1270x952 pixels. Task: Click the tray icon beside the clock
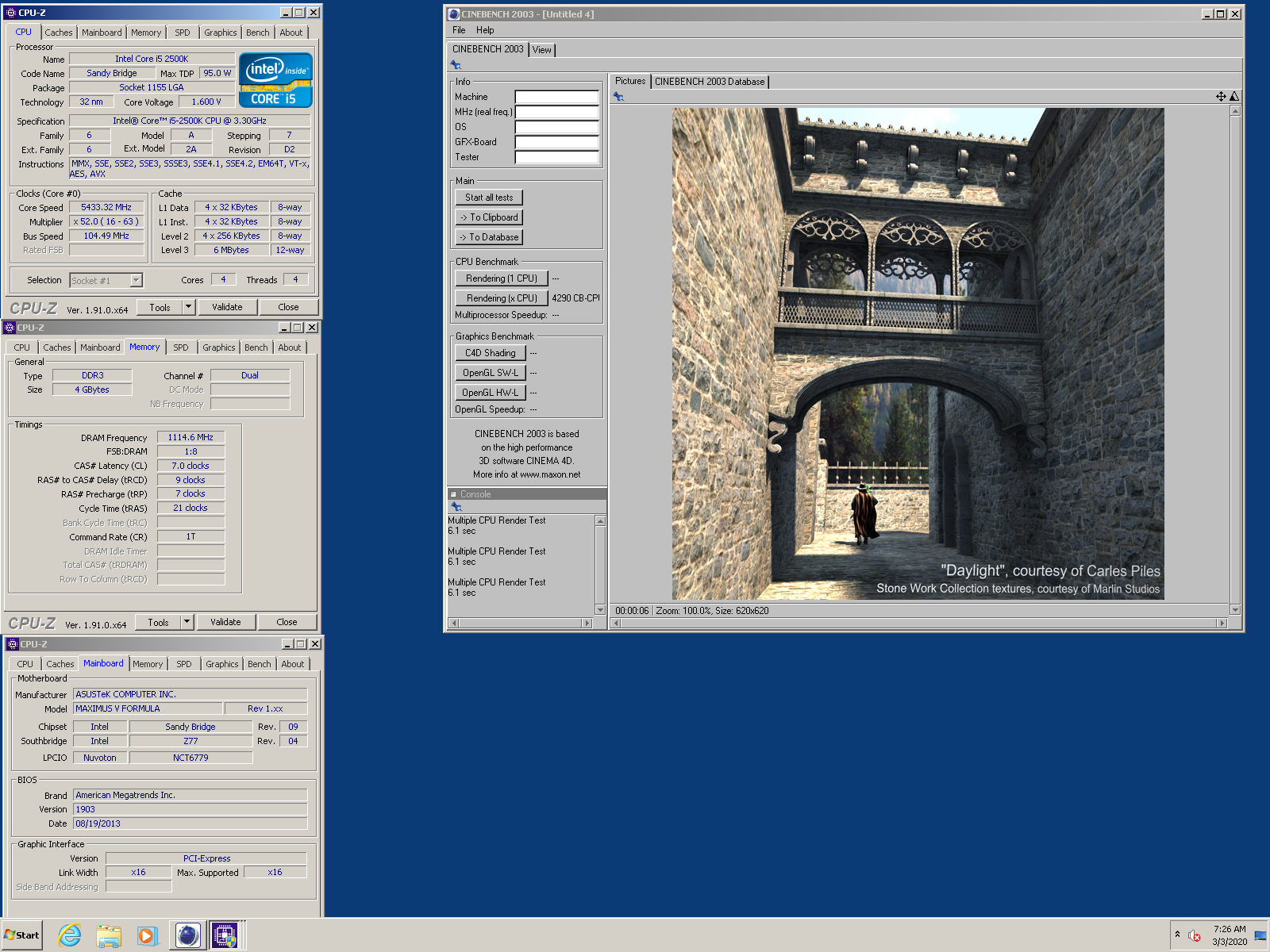[x=1260, y=936]
